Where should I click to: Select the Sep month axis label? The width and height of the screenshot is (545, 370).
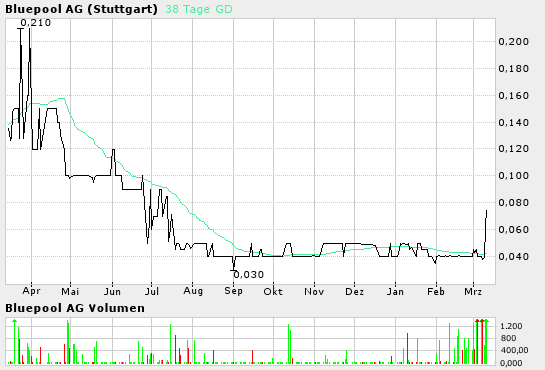tap(233, 291)
